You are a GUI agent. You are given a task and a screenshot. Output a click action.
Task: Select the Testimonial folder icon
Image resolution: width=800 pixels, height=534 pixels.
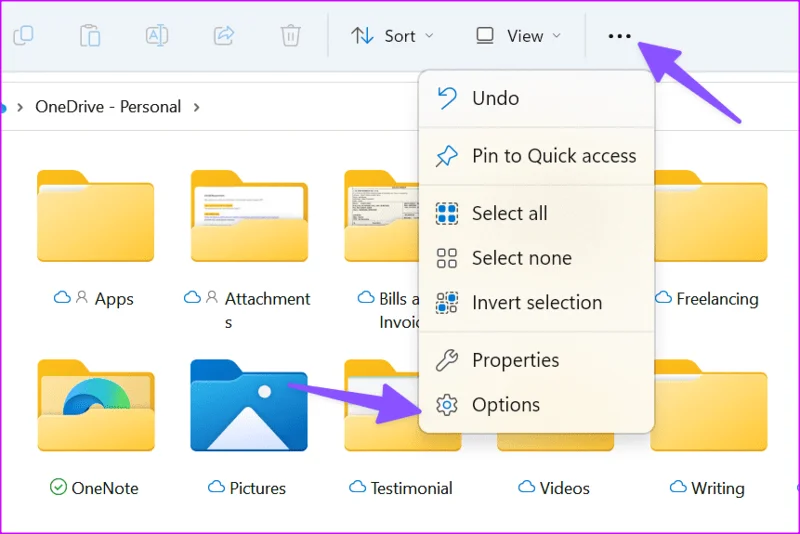tap(382, 405)
